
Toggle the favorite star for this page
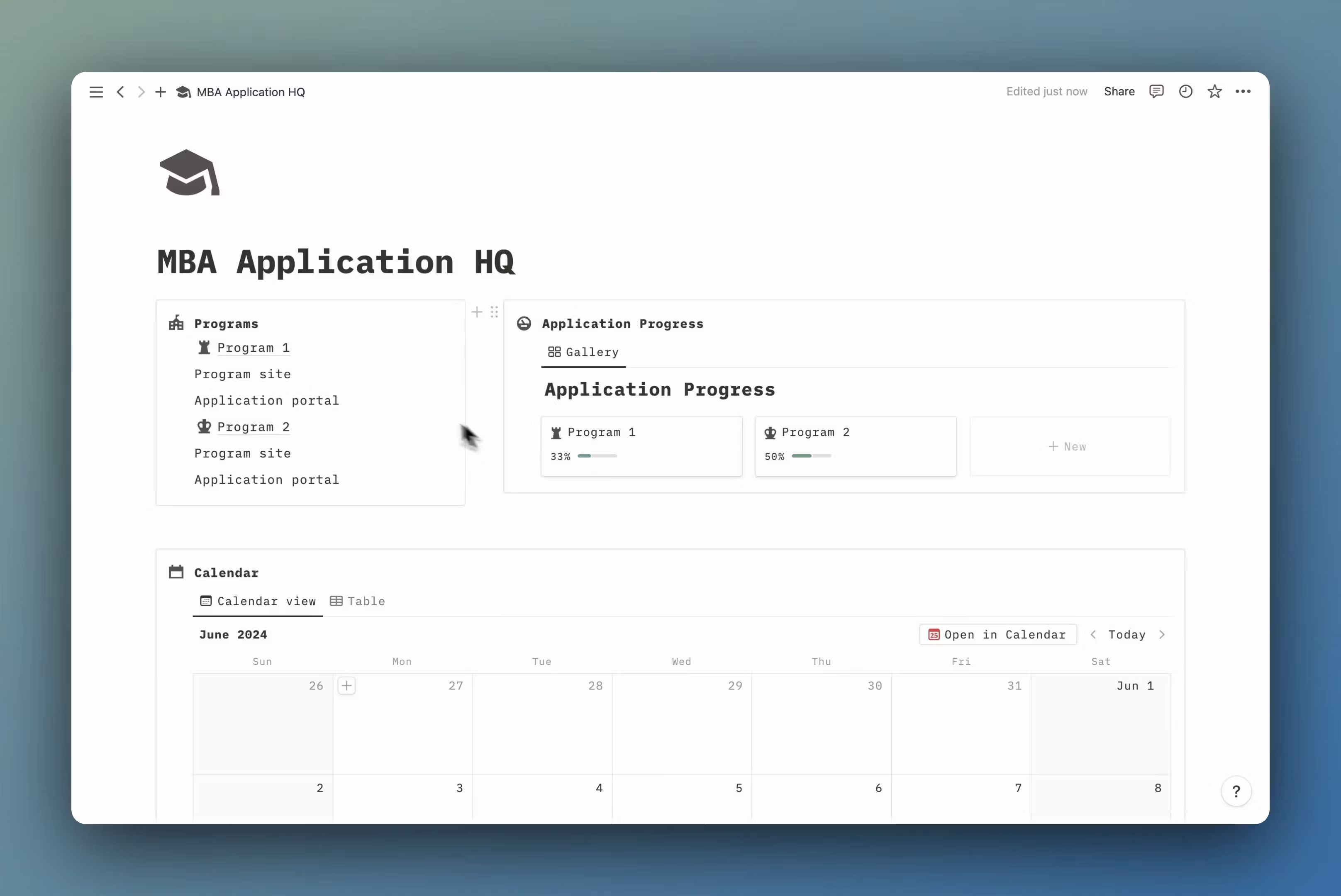pos(1215,91)
